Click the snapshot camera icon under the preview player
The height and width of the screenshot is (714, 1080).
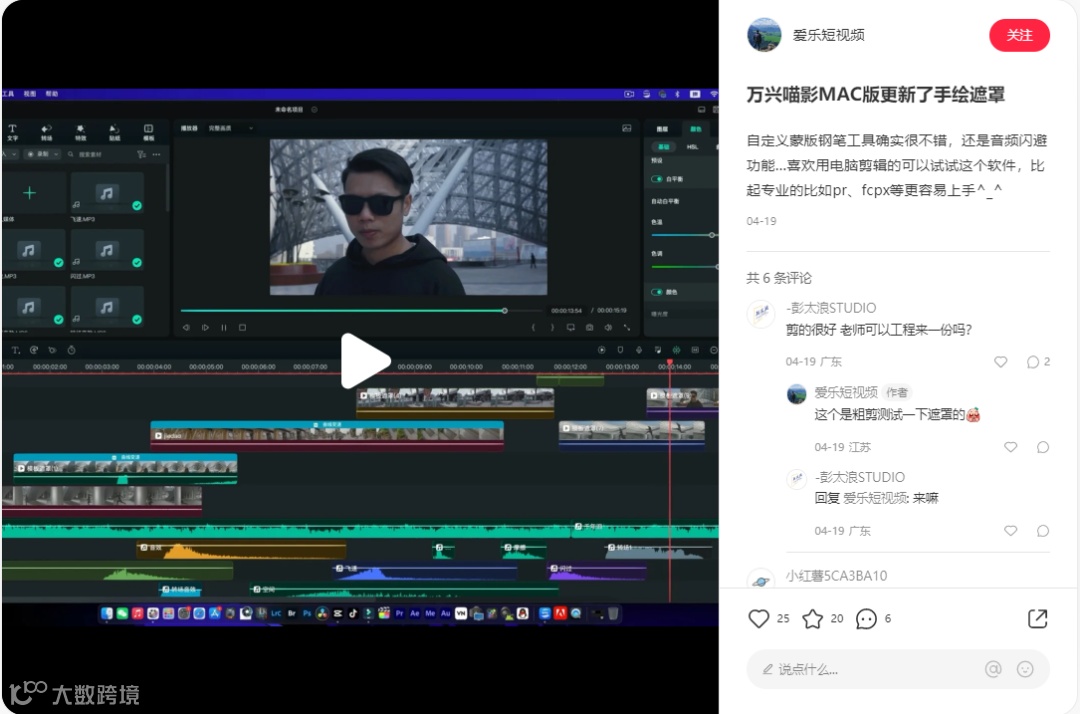tap(590, 327)
